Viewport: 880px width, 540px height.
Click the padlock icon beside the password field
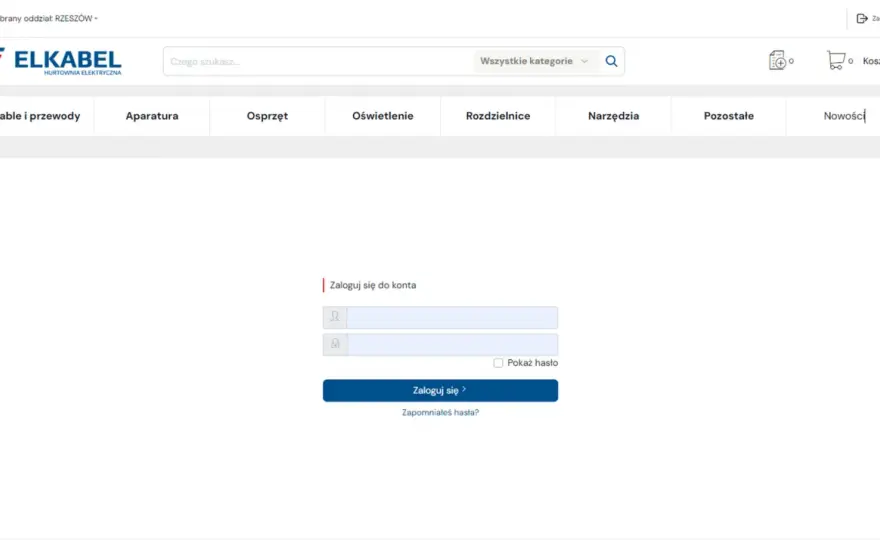335,344
